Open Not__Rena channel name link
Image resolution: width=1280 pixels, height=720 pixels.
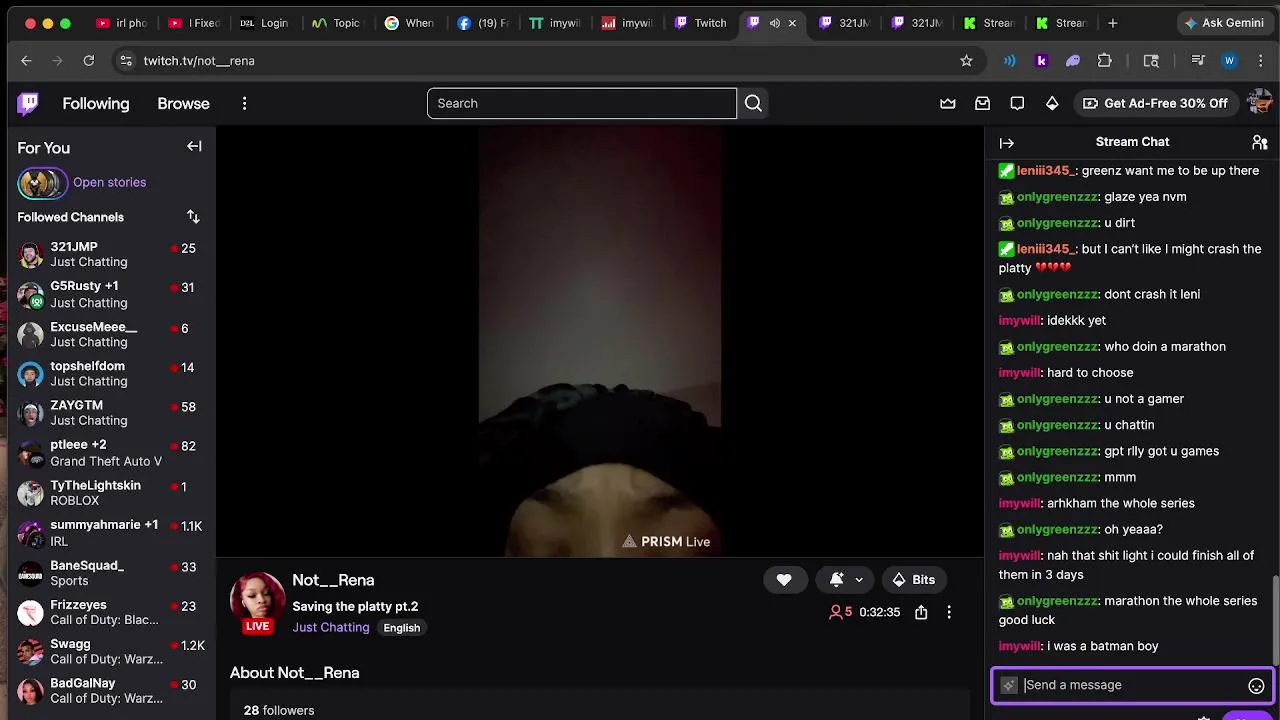point(333,580)
